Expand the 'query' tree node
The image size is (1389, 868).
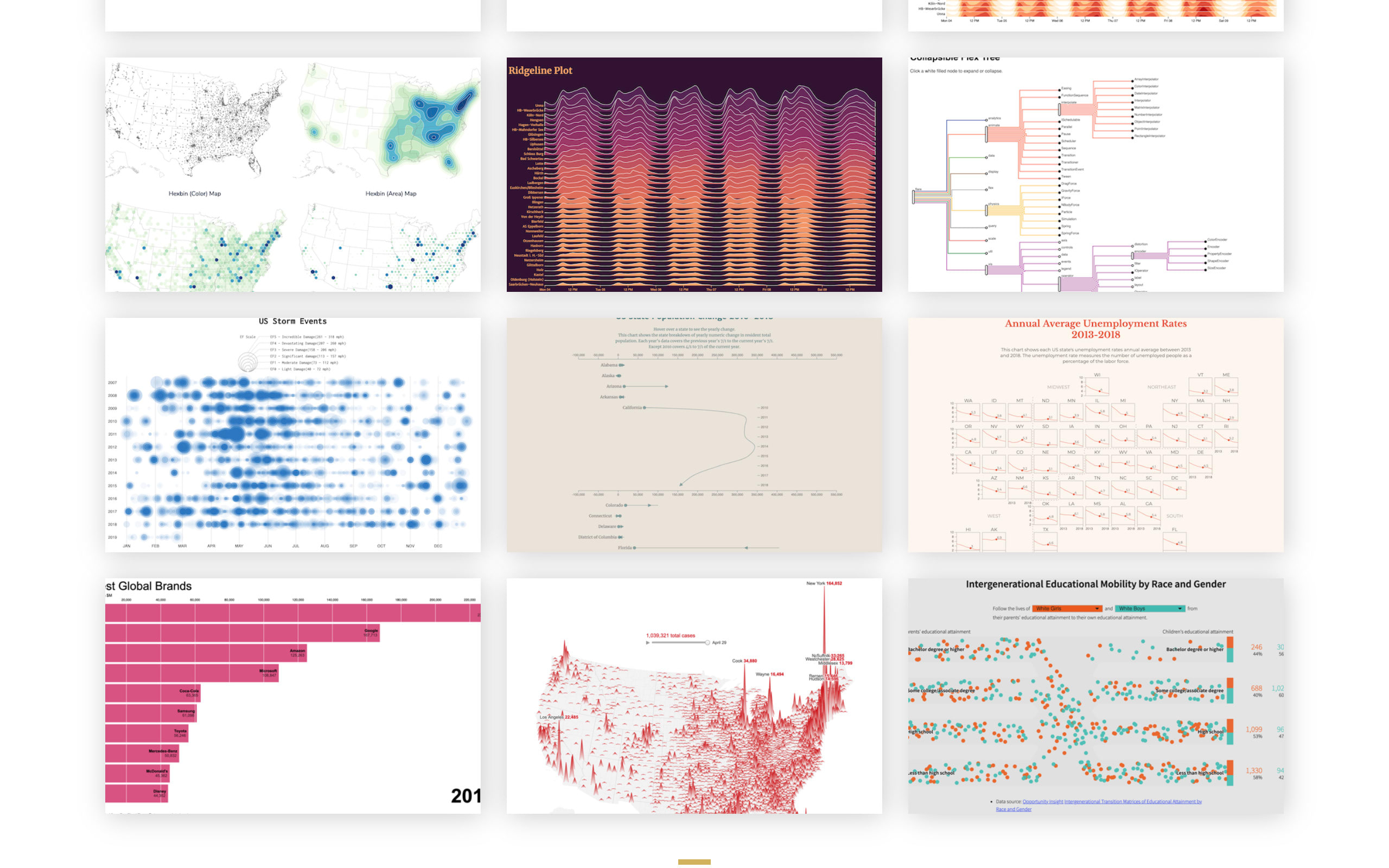pyautogui.click(x=986, y=227)
